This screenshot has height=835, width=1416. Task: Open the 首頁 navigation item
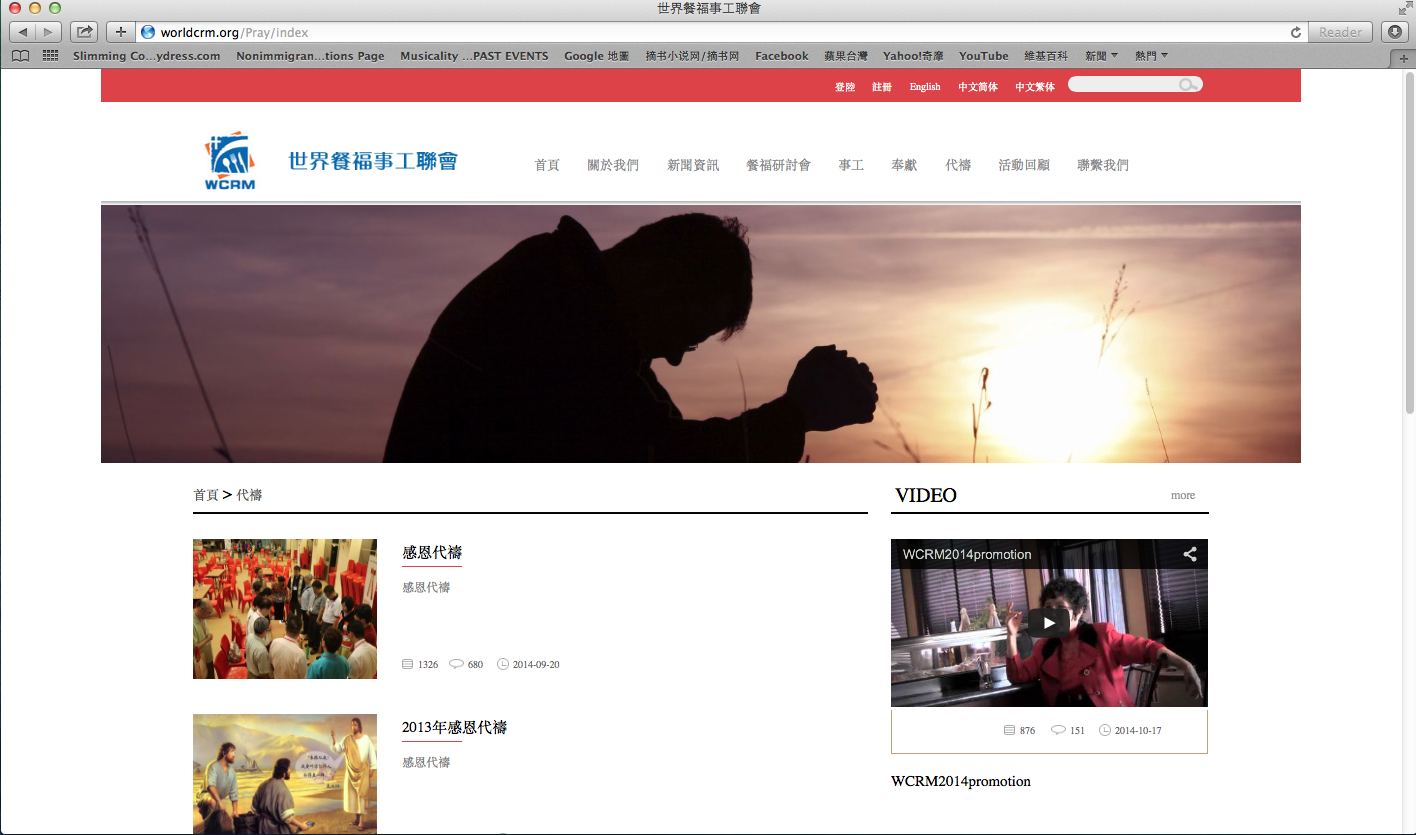[547, 165]
